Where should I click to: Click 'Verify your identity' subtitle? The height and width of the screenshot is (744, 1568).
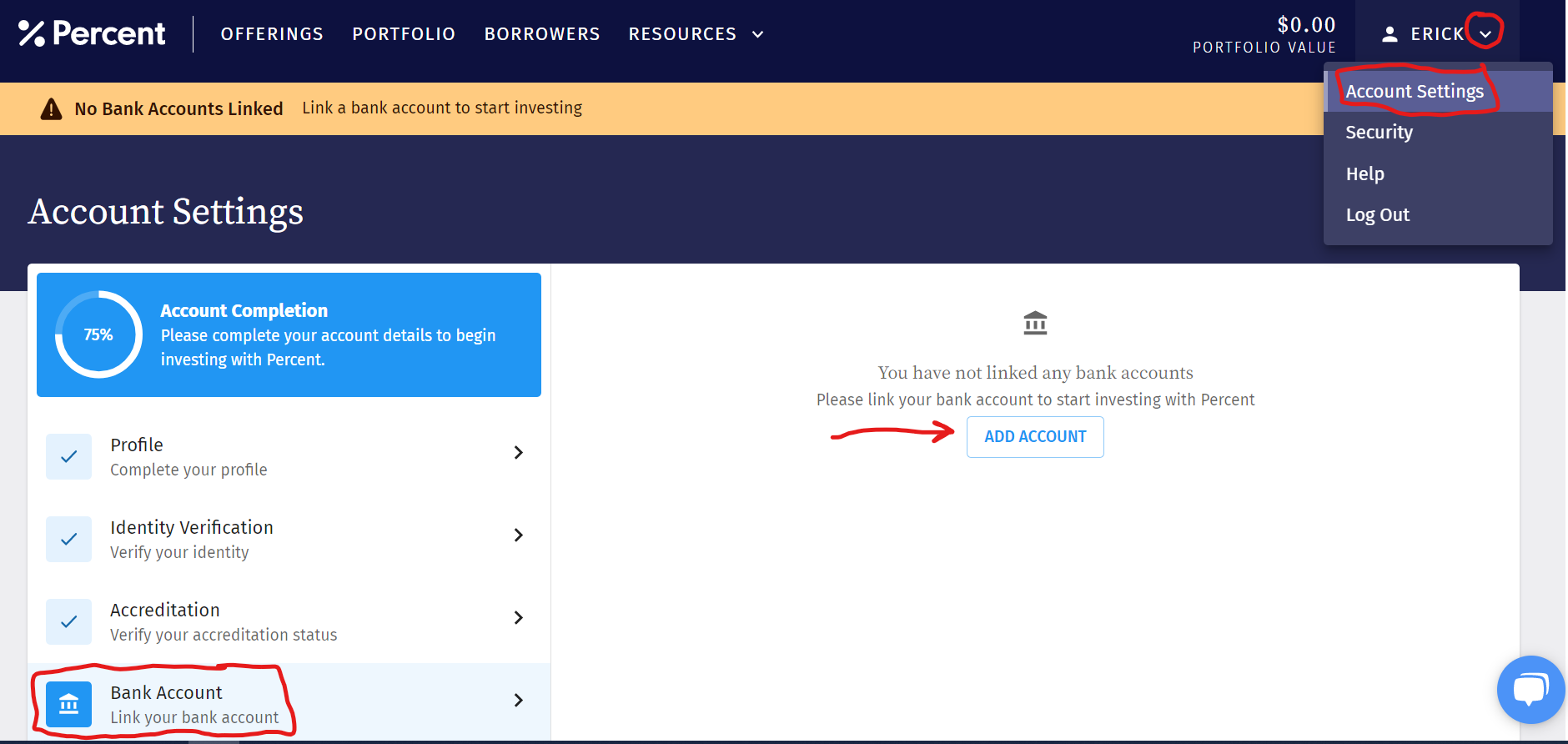click(x=179, y=552)
